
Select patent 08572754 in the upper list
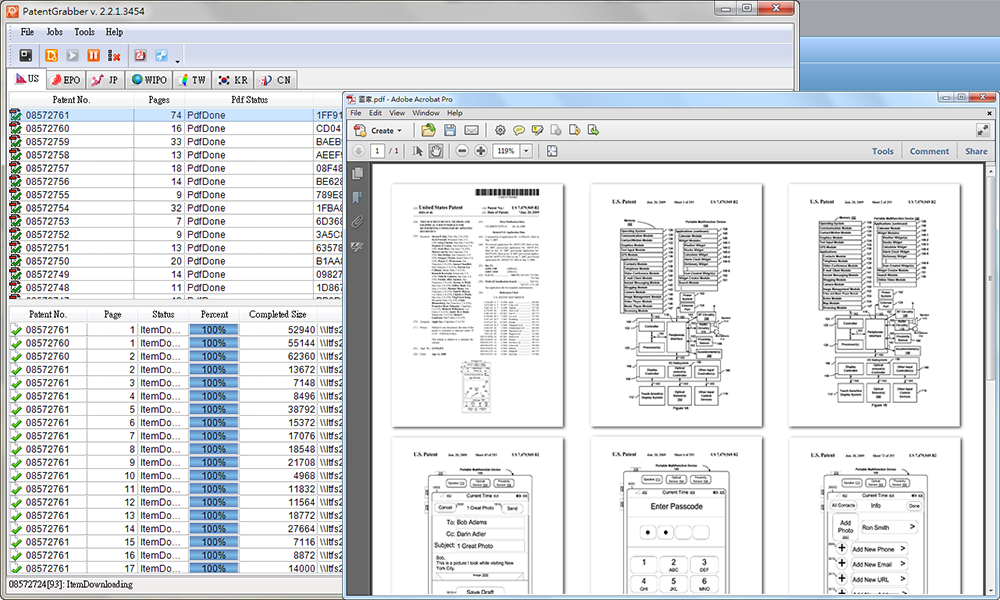coord(175,208)
